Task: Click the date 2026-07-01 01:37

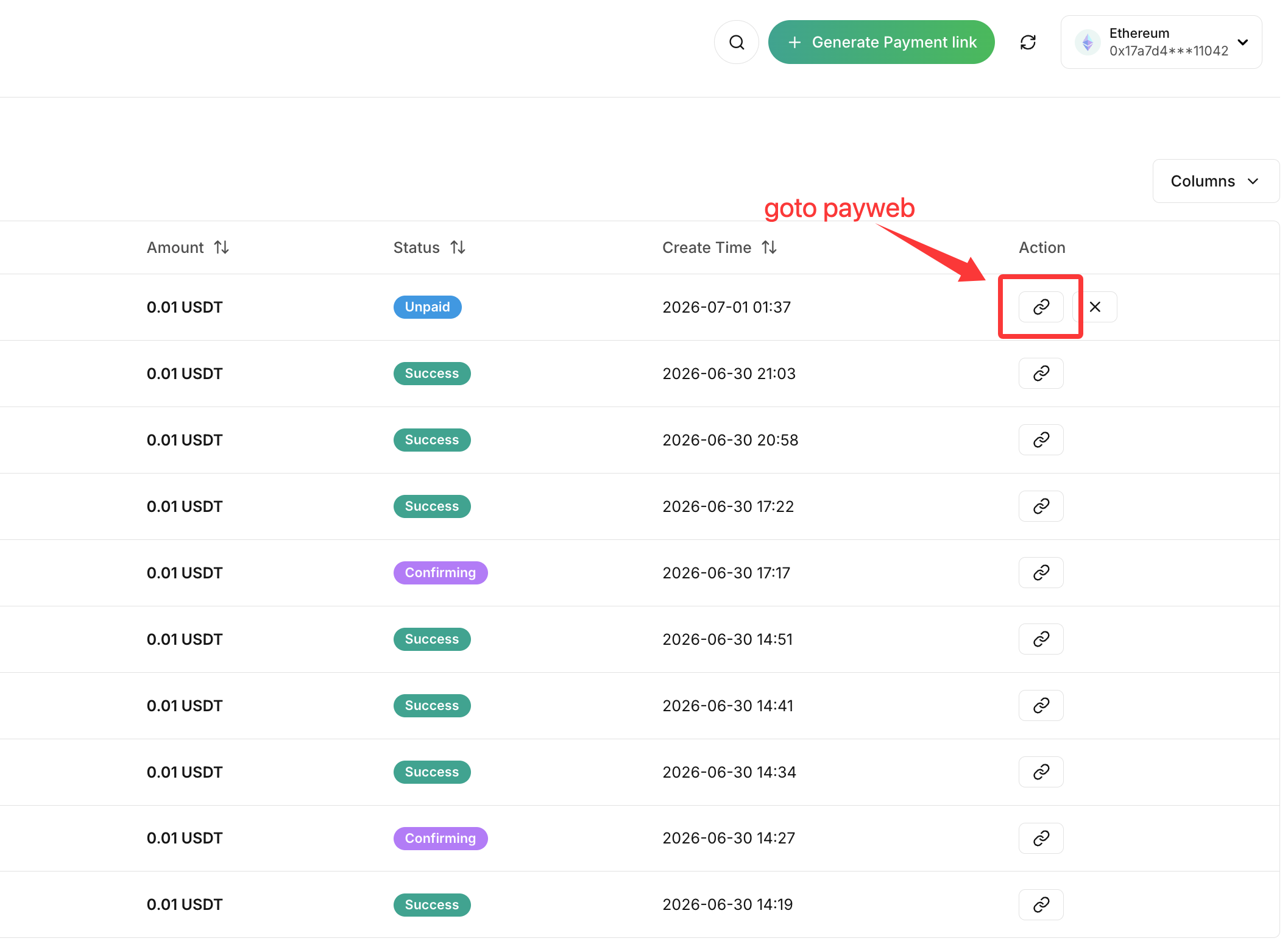Action: pyautogui.click(x=726, y=307)
